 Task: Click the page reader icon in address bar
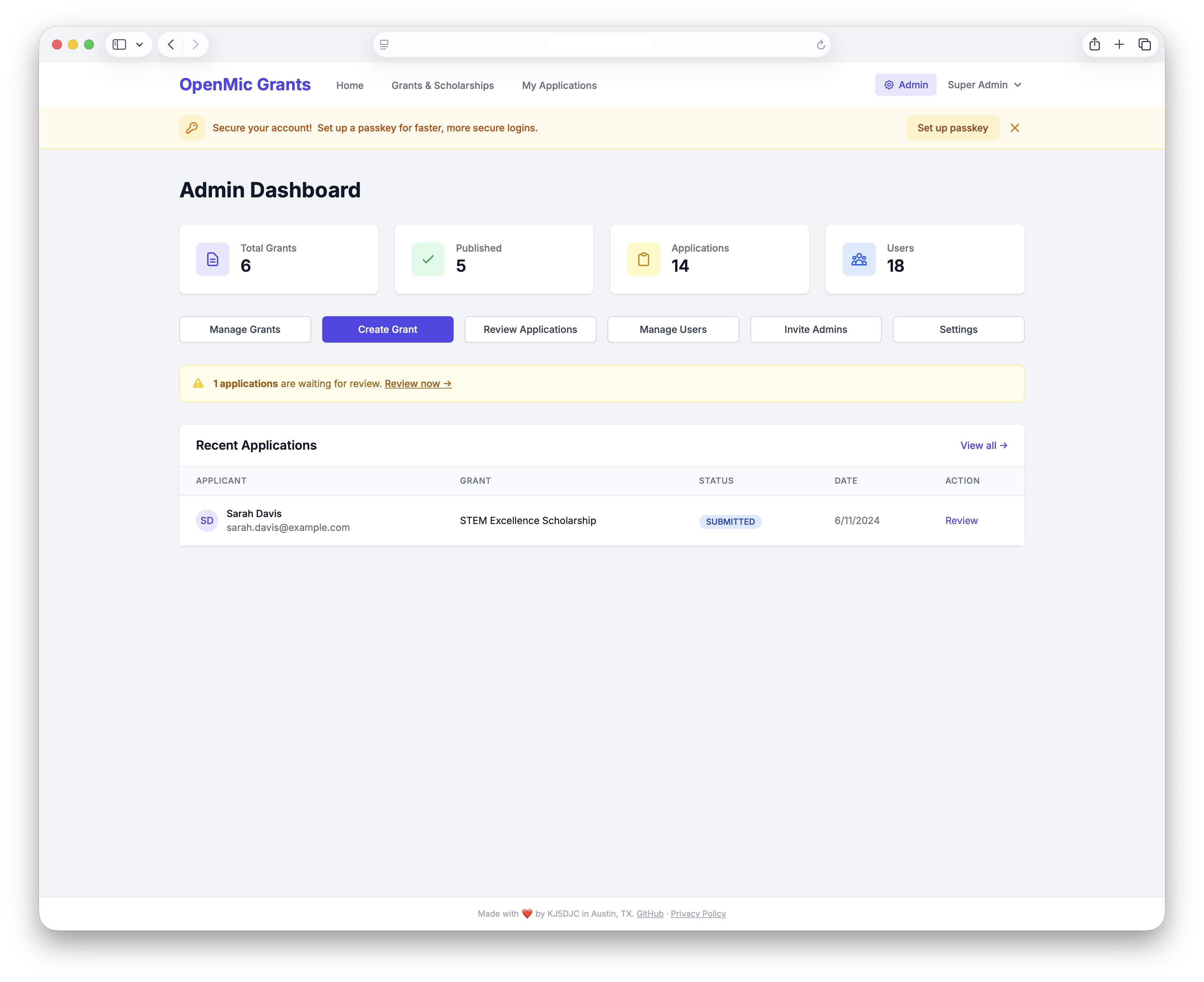point(384,45)
